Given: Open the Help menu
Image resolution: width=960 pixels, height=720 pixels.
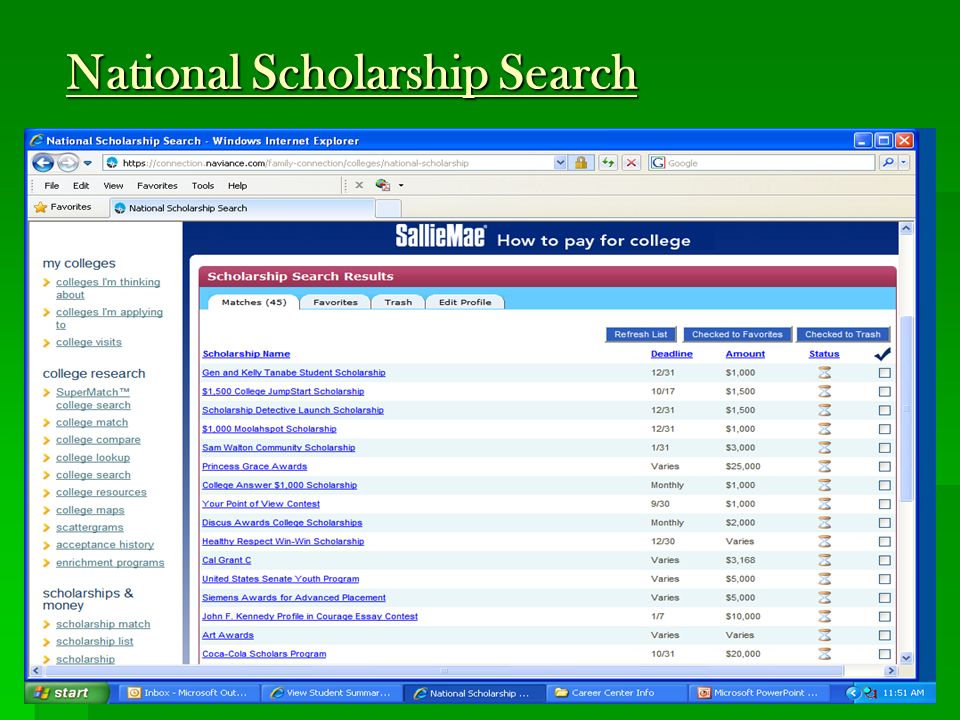Looking at the screenshot, I should coord(238,186).
